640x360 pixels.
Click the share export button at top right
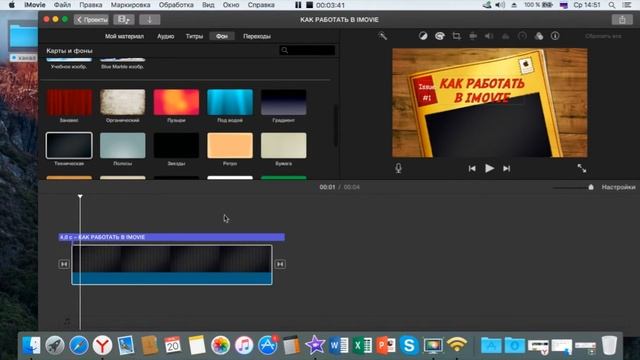(x=622, y=20)
